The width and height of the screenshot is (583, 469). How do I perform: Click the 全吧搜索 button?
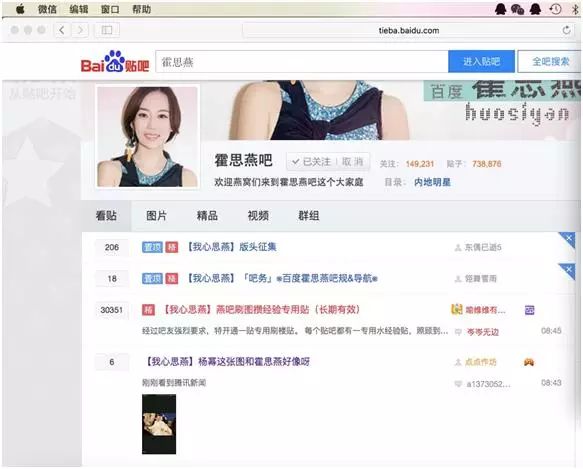[550, 61]
